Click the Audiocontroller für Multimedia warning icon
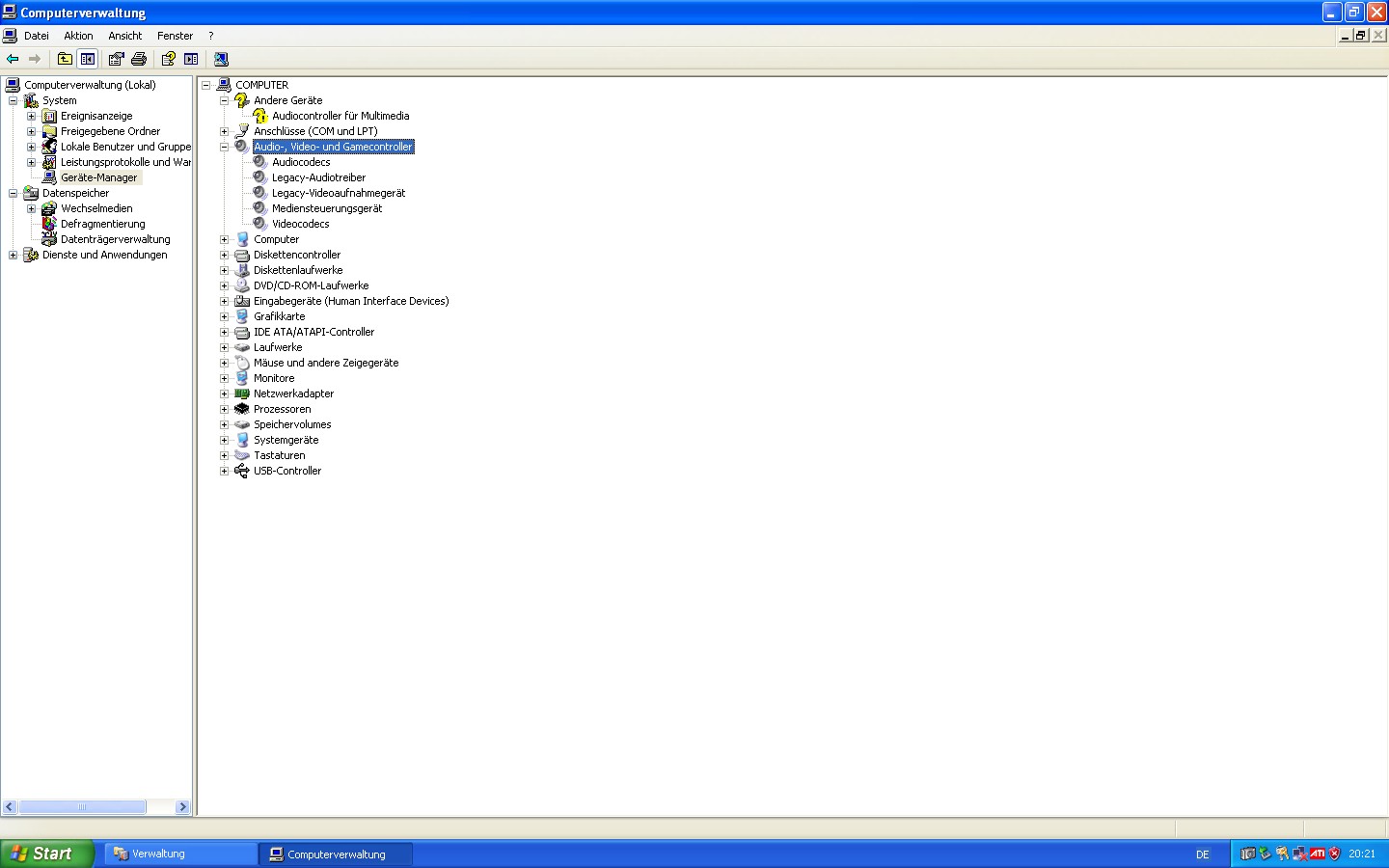 (x=260, y=116)
